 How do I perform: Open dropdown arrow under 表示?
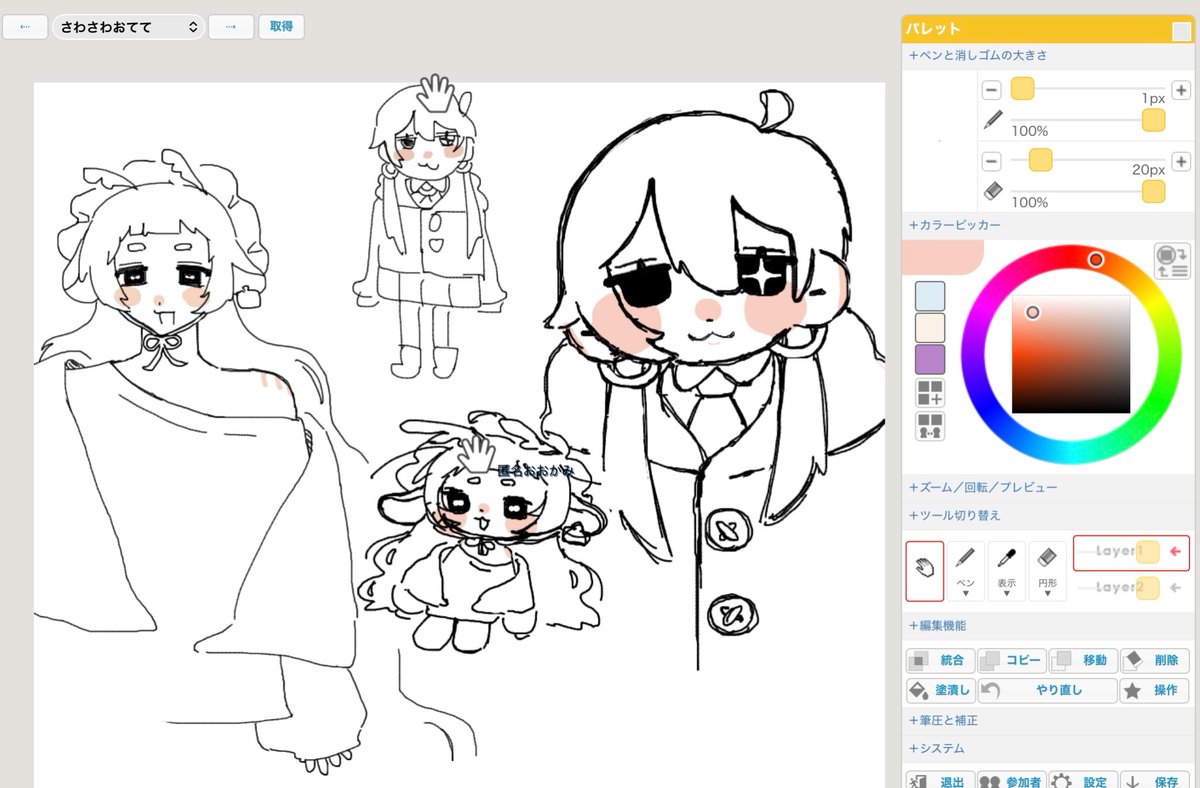(x=1006, y=593)
